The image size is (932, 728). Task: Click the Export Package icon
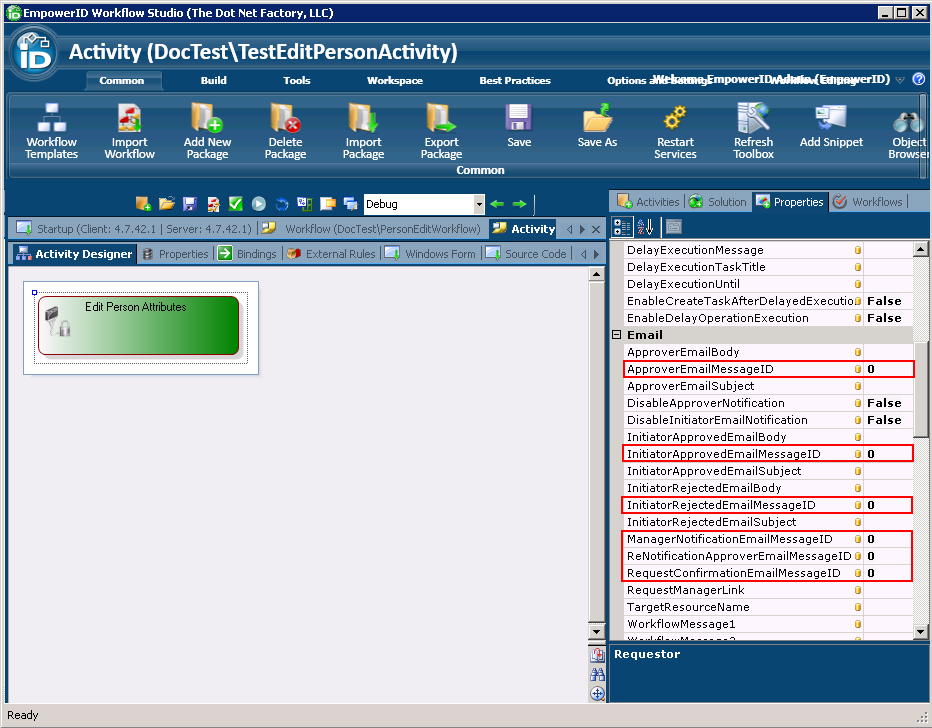441,131
